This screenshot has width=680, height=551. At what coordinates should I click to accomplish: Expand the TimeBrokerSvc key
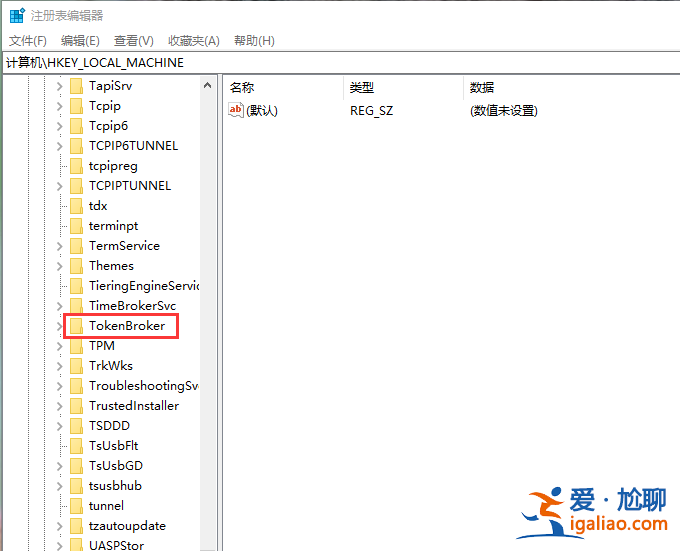tap(59, 306)
